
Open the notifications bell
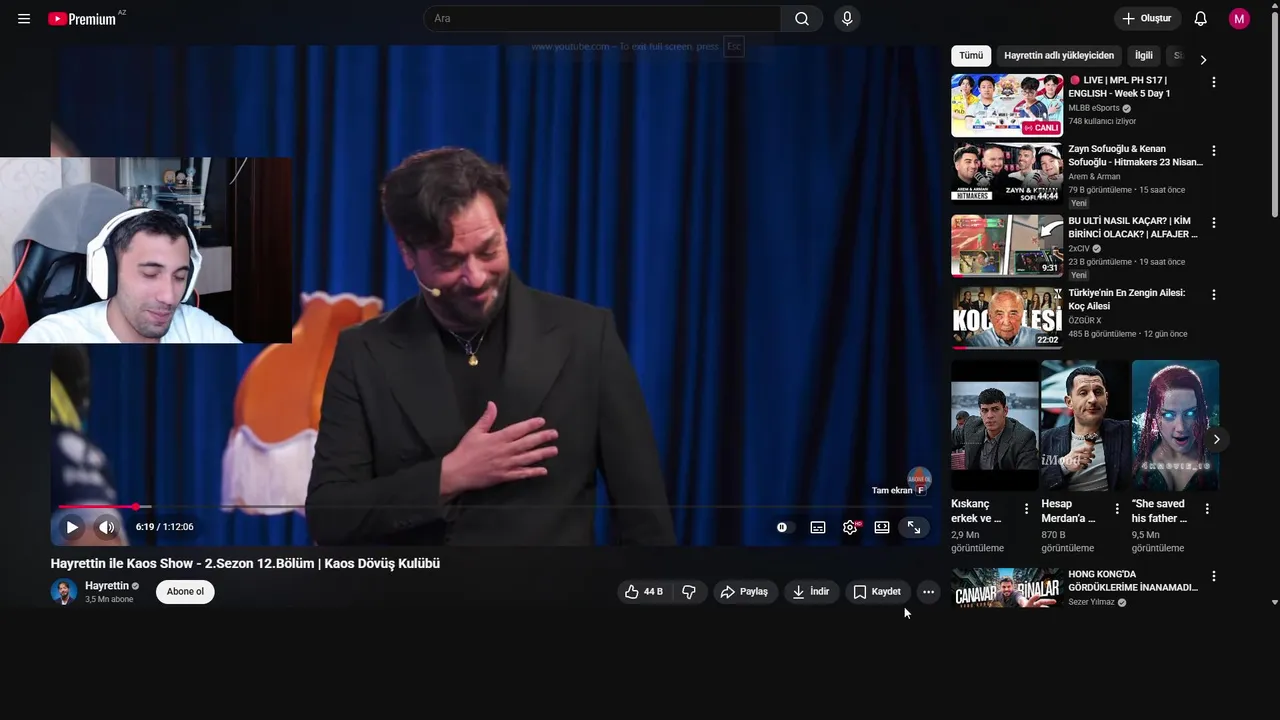1201,19
